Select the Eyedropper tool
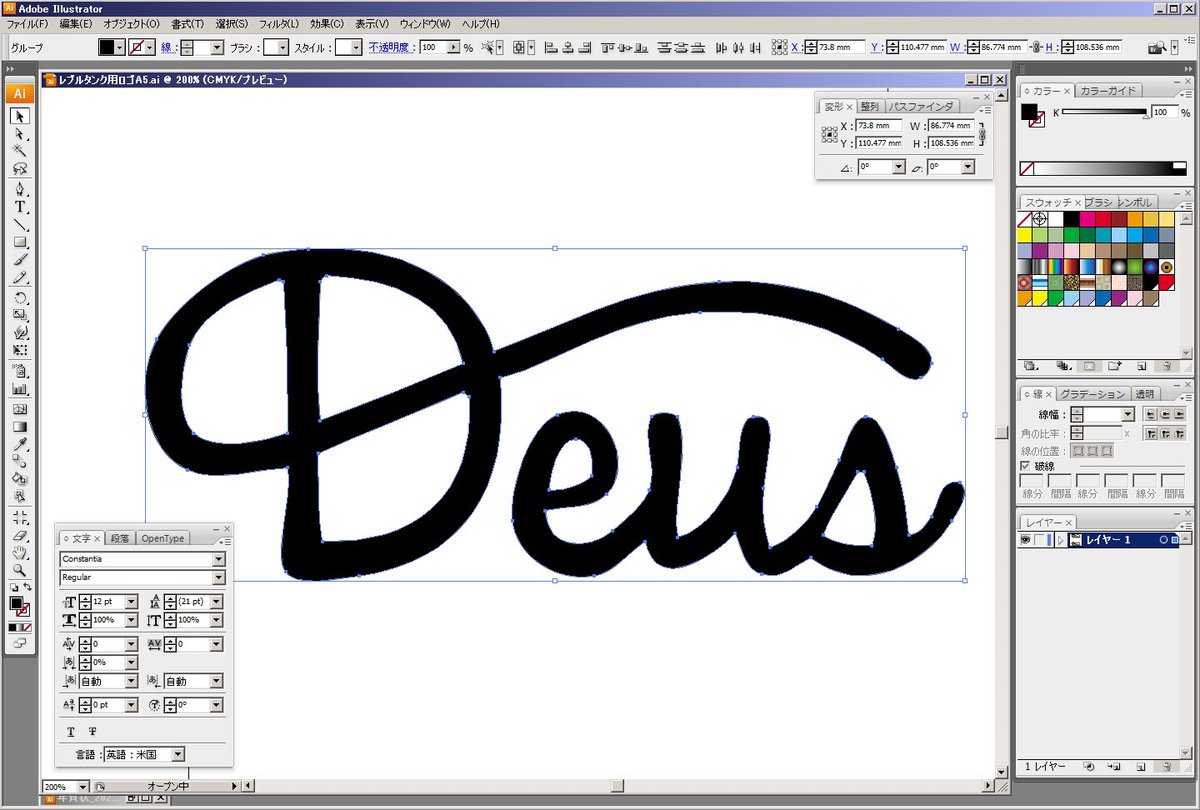The height and width of the screenshot is (810, 1200). coord(20,445)
